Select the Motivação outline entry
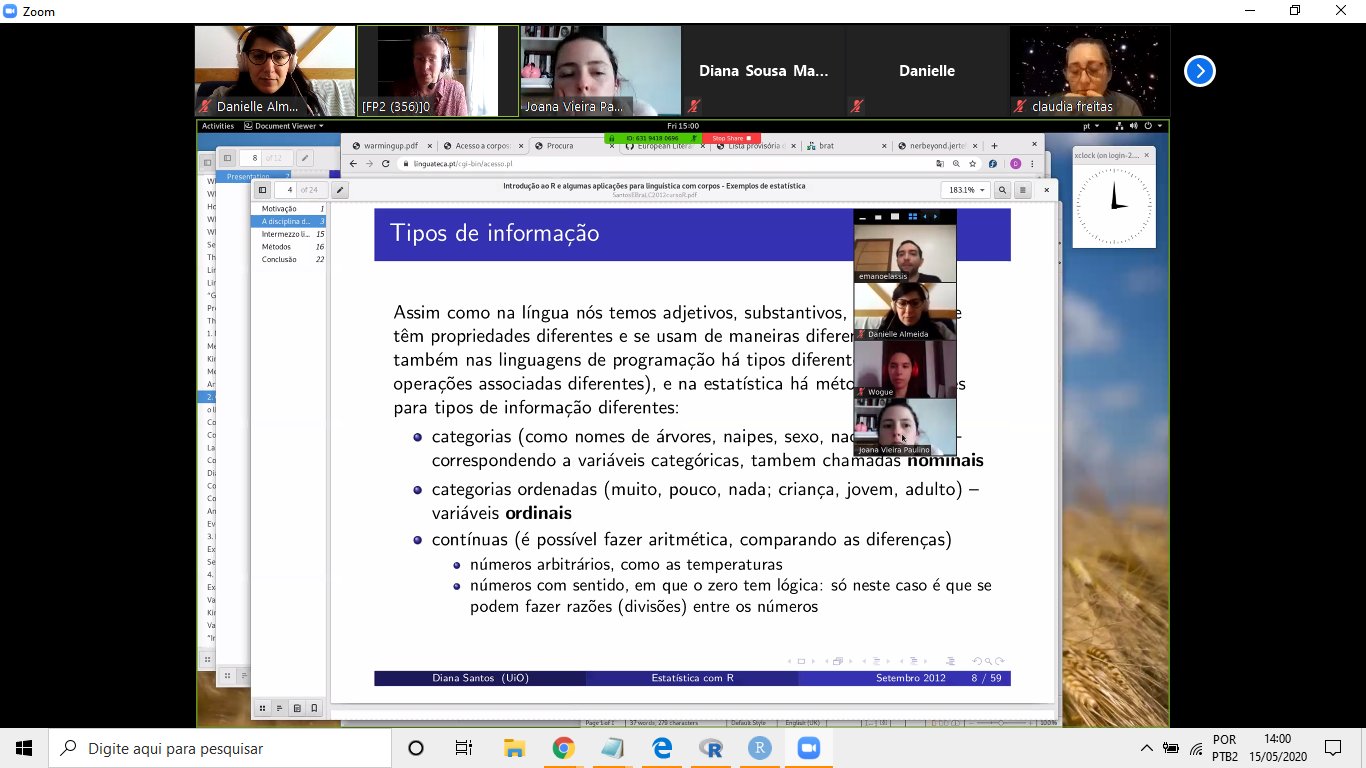The width and height of the screenshot is (1366, 768). tap(279, 209)
